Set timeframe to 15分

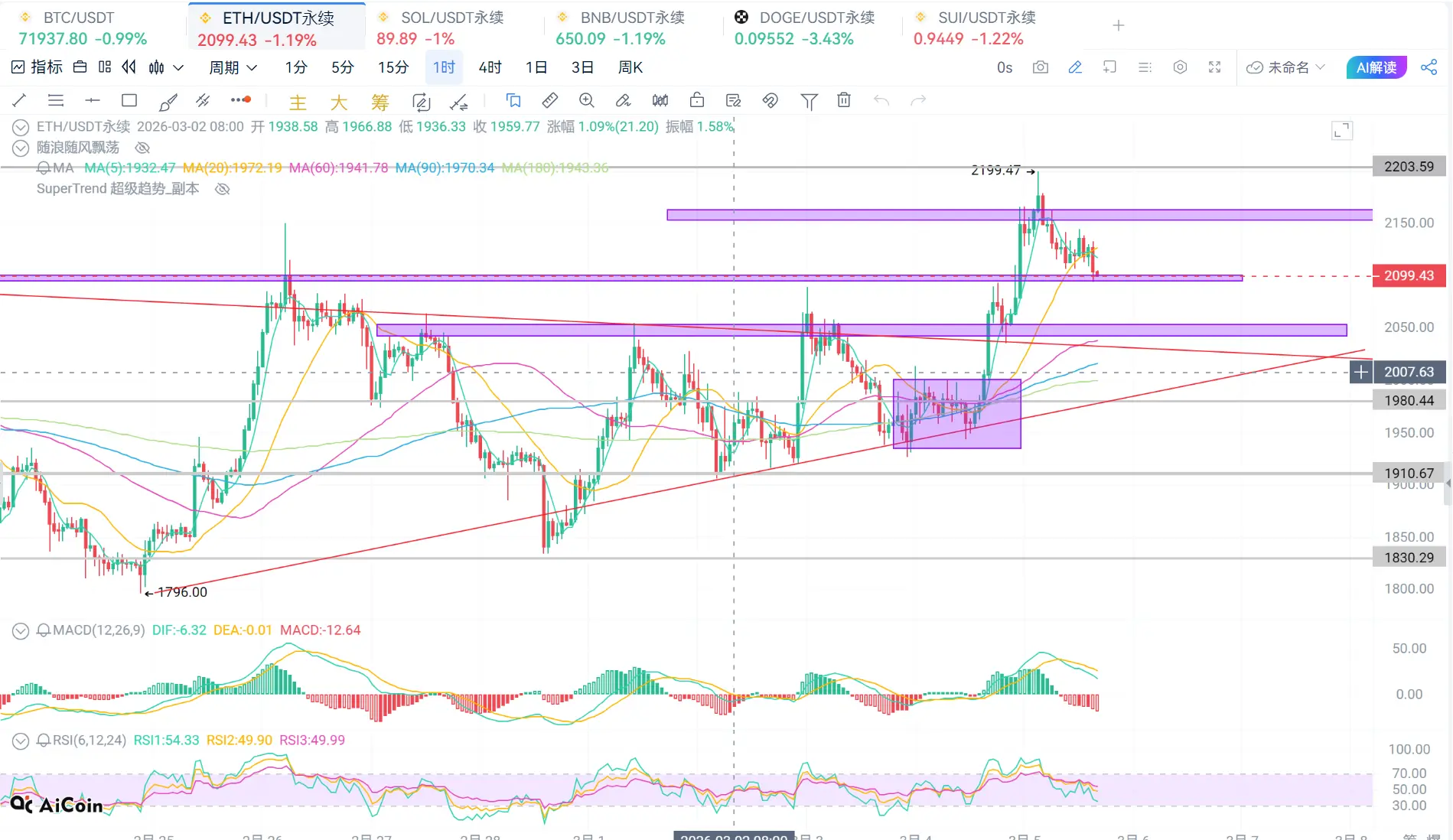coord(393,67)
